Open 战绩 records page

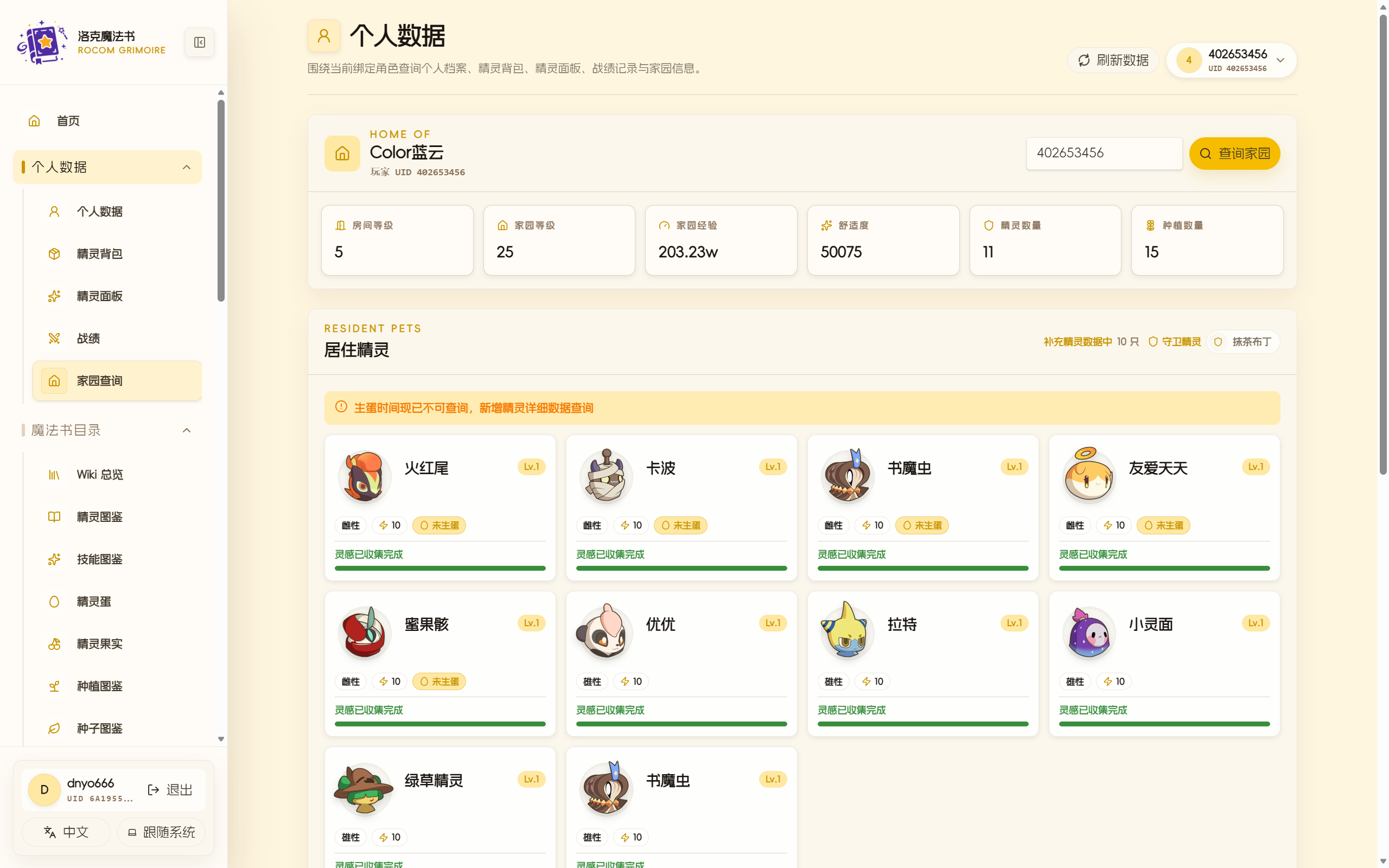point(117,338)
